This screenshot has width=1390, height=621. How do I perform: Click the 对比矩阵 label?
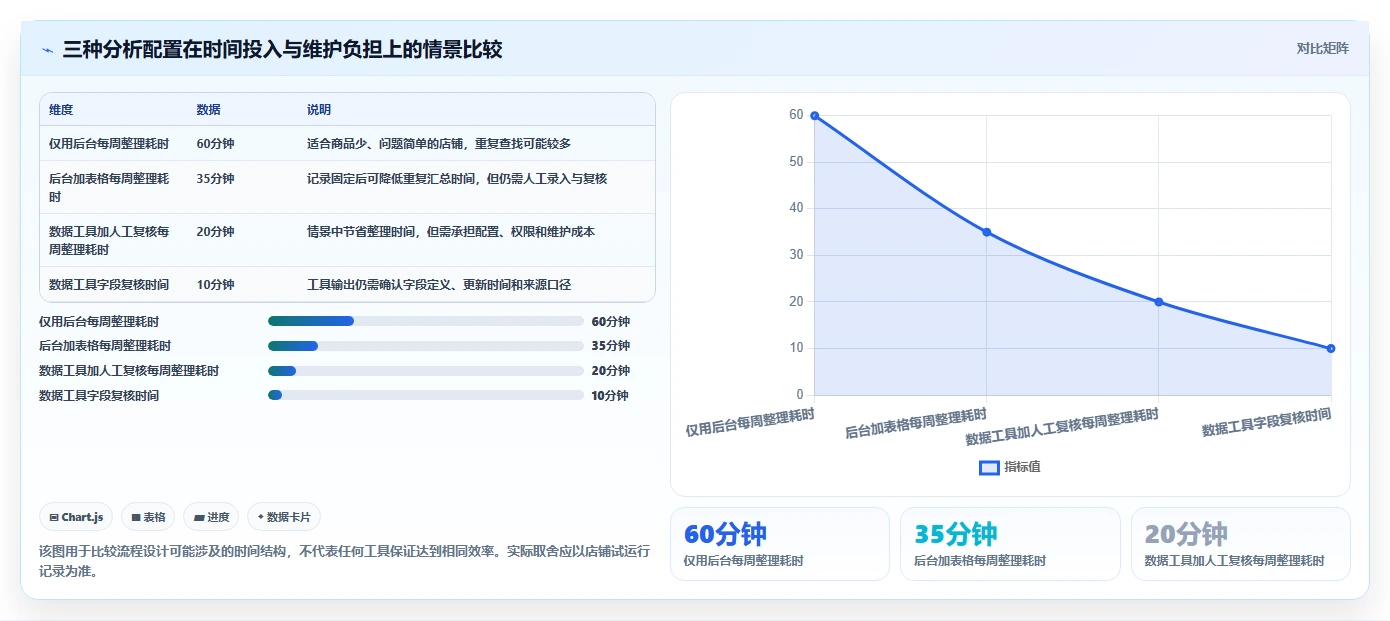click(1322, 48)
